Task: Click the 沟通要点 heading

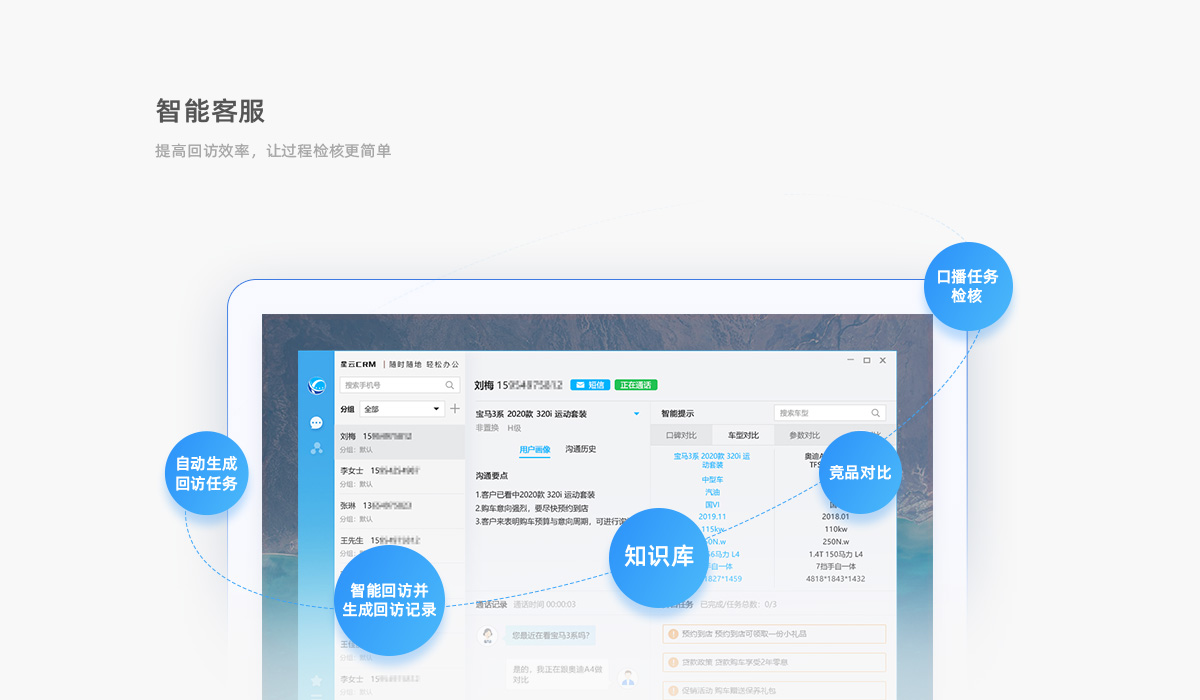Action: [491, 475]
